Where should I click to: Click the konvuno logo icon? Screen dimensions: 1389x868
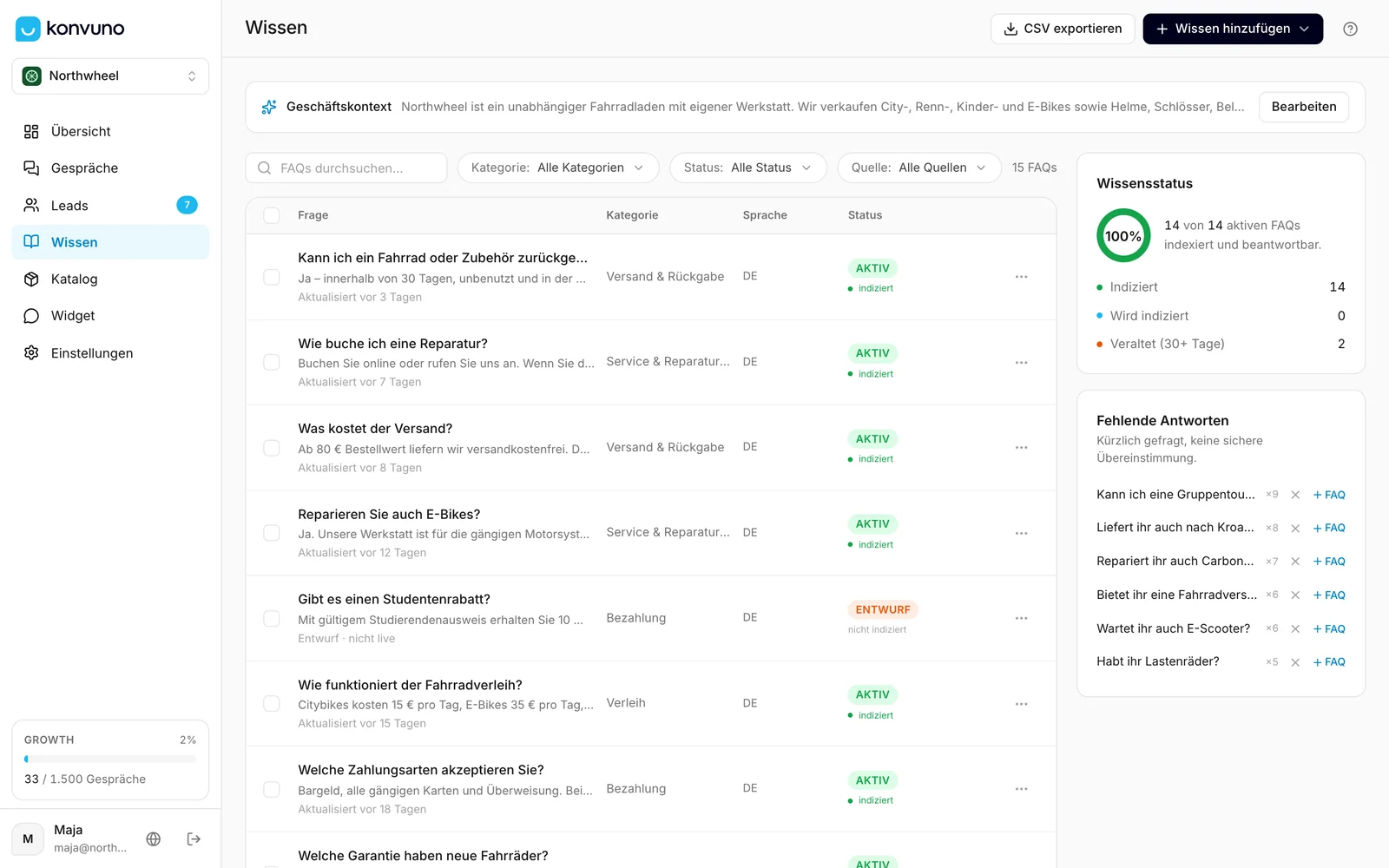(28, 29)
